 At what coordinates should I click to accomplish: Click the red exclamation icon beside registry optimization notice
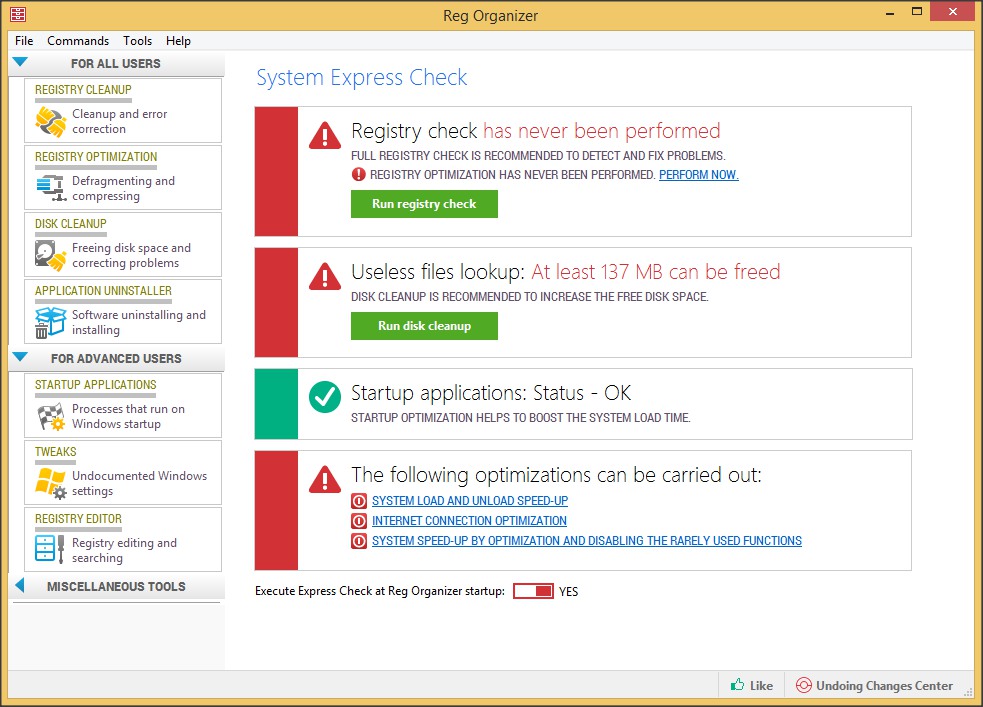click(x=359, y=174)
